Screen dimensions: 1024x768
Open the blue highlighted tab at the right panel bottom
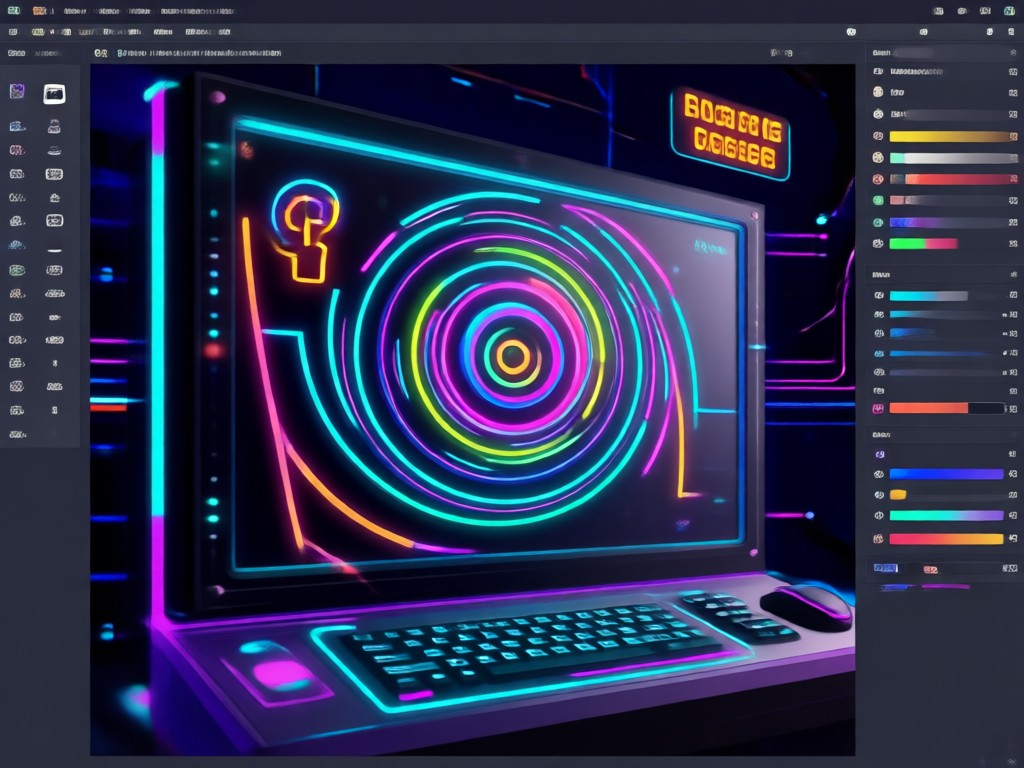(x=886, y=568)
